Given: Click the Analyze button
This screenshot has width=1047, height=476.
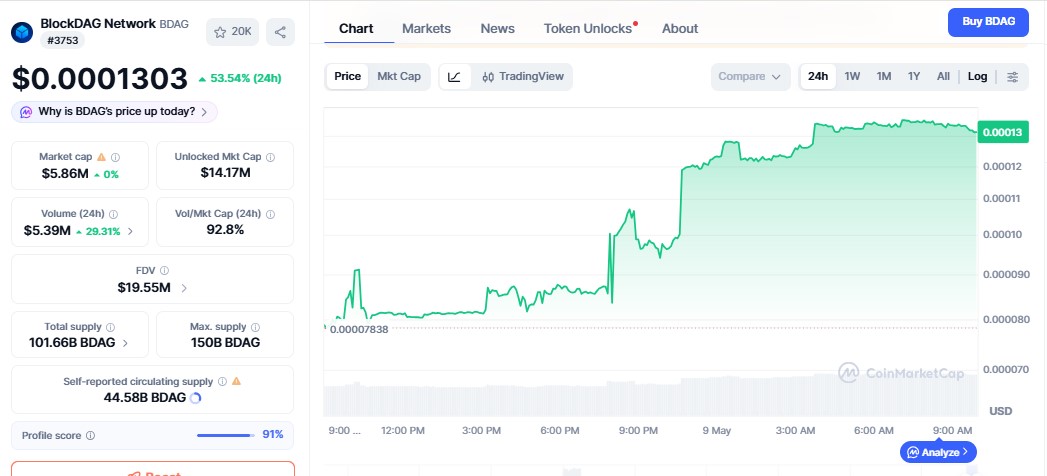Looking at the screenshot, I should pos(938,452).
